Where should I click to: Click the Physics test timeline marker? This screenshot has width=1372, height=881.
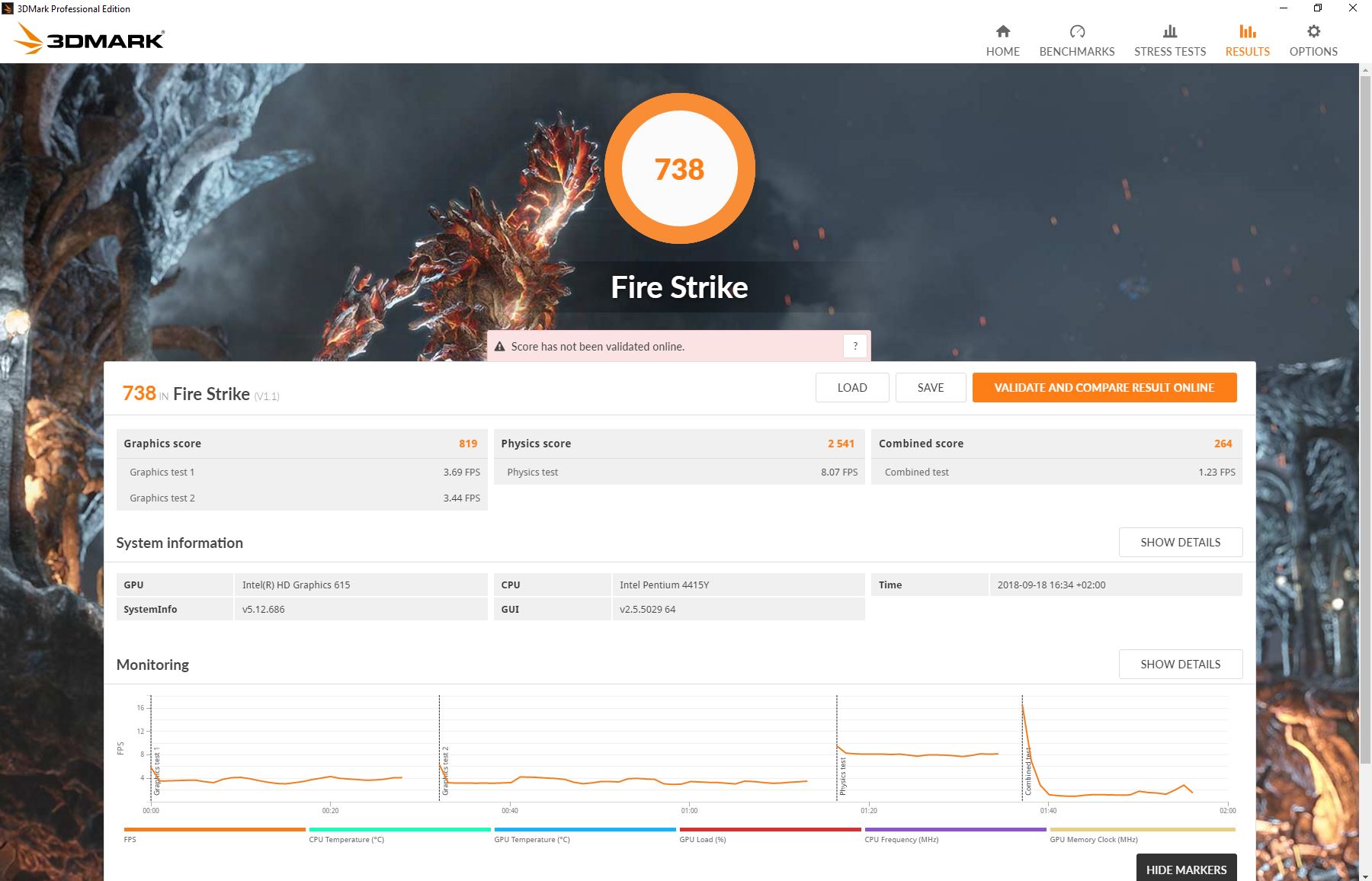[843, 777]
